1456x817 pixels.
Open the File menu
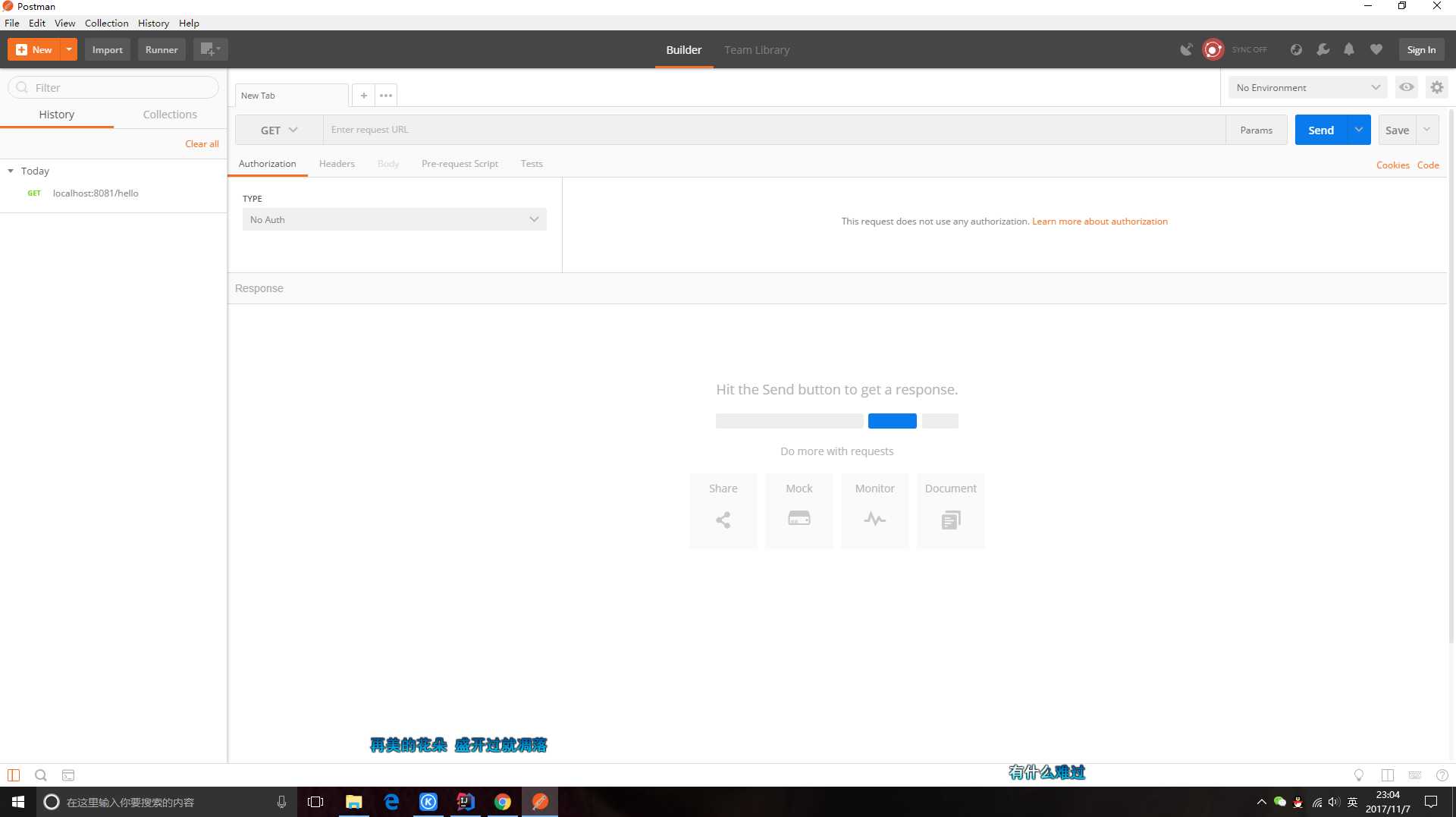(x=12, y=24)
